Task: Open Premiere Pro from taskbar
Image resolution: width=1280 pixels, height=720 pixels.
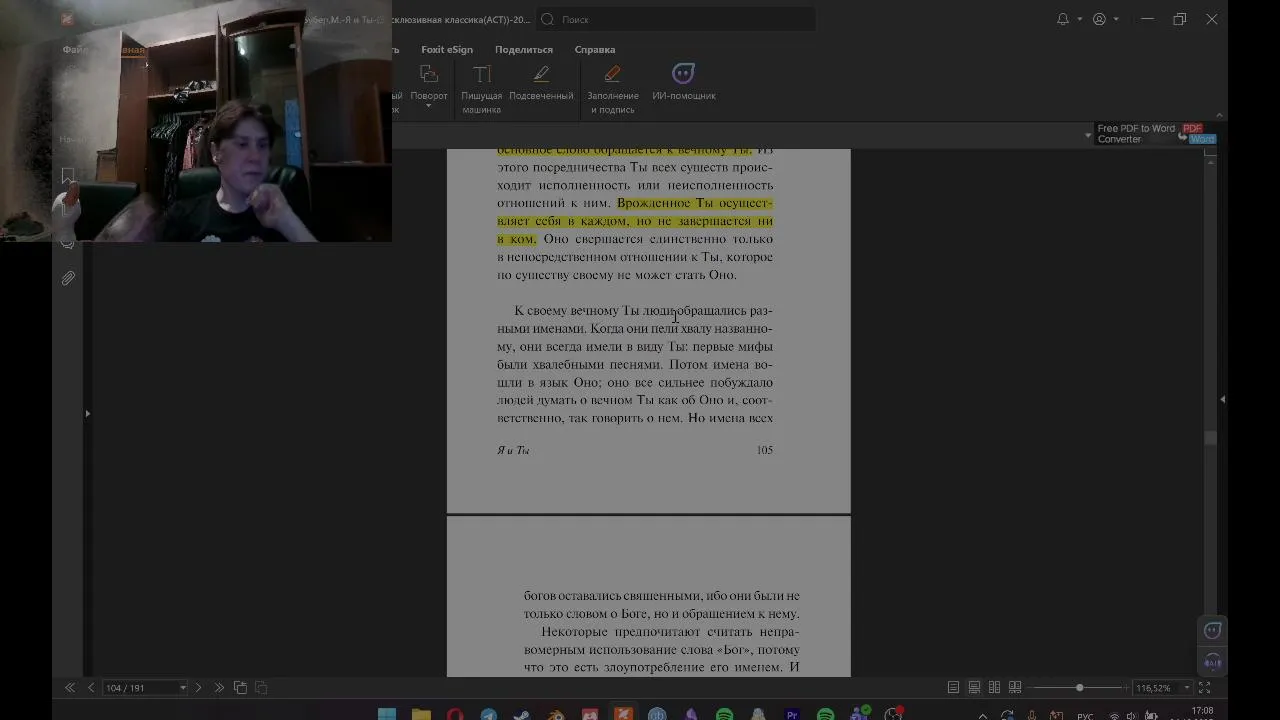Action: pyautogui.click(x=792, y=714)
